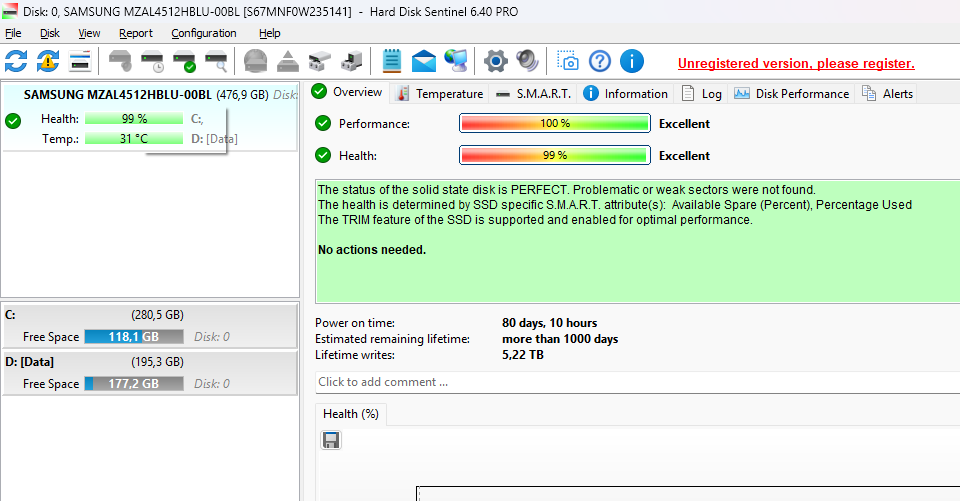Click the gray disk-with-dial test icon
This screenshot has width=960, height=501.
pyautogui.click(x=120, y=61)
